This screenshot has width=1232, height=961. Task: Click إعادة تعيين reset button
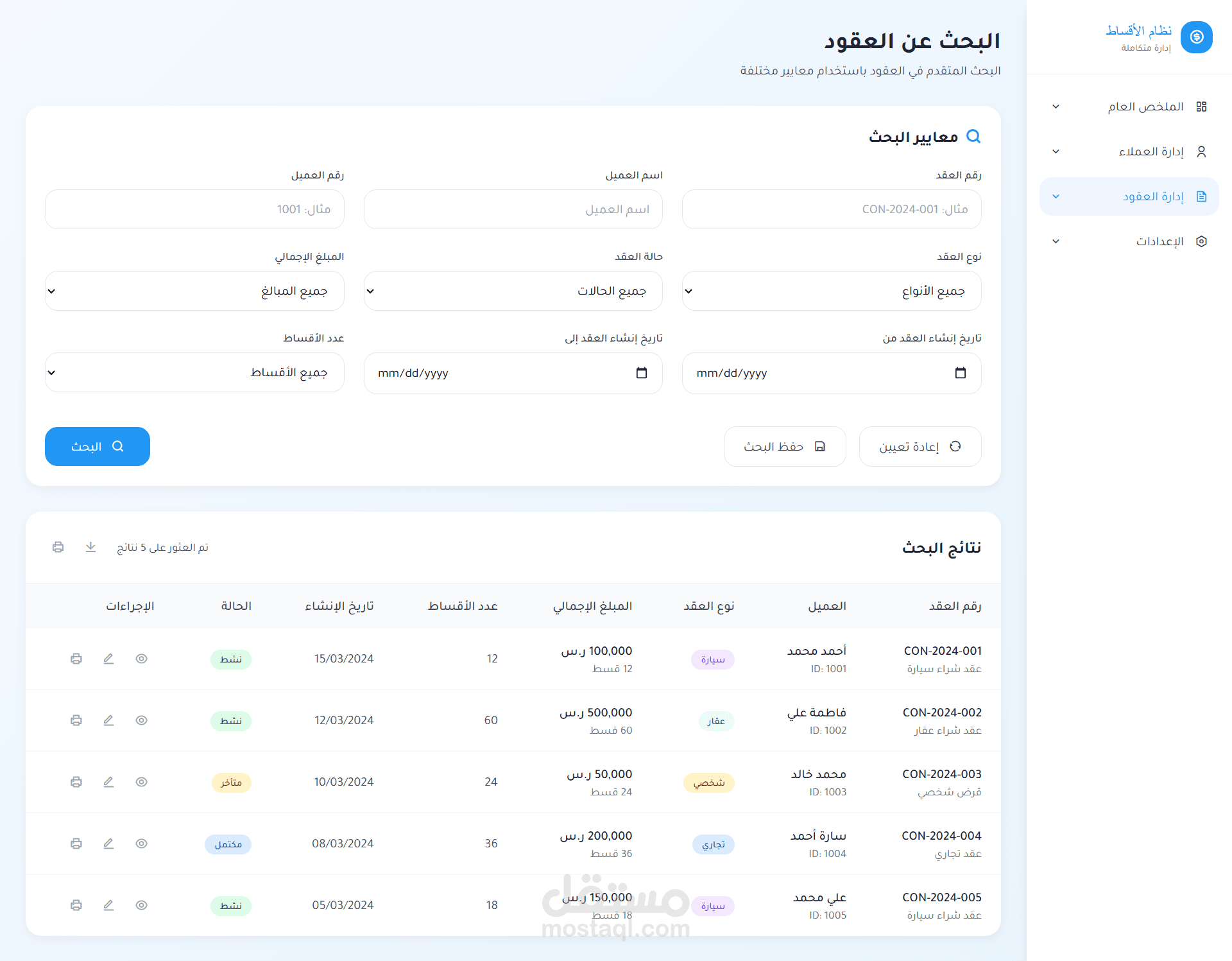(x=920, y=446)
